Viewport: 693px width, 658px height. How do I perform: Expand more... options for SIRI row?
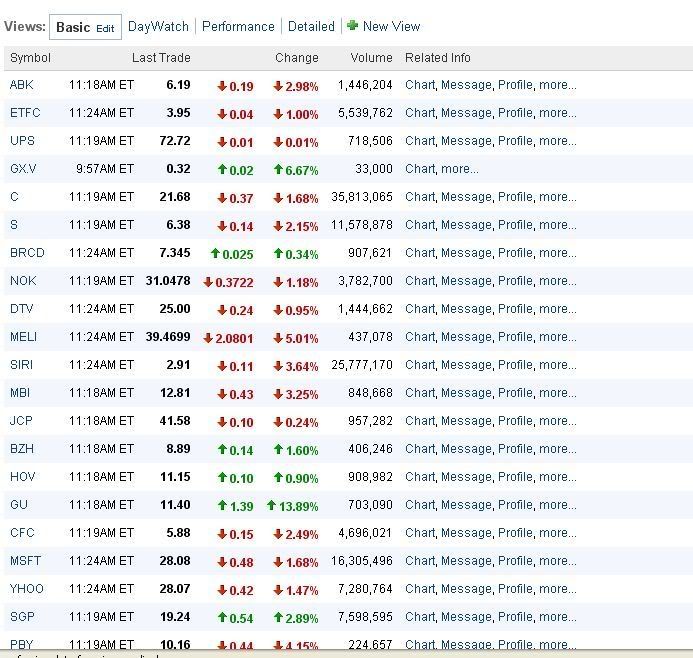557,365
